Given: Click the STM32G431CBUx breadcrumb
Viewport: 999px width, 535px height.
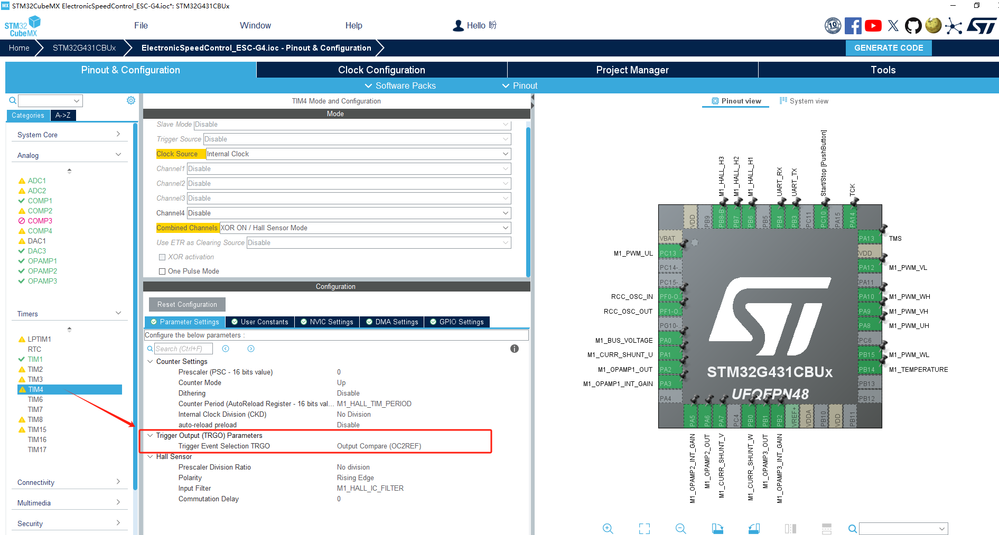Looking at the screenshot, I should click(x=84, y=48).
